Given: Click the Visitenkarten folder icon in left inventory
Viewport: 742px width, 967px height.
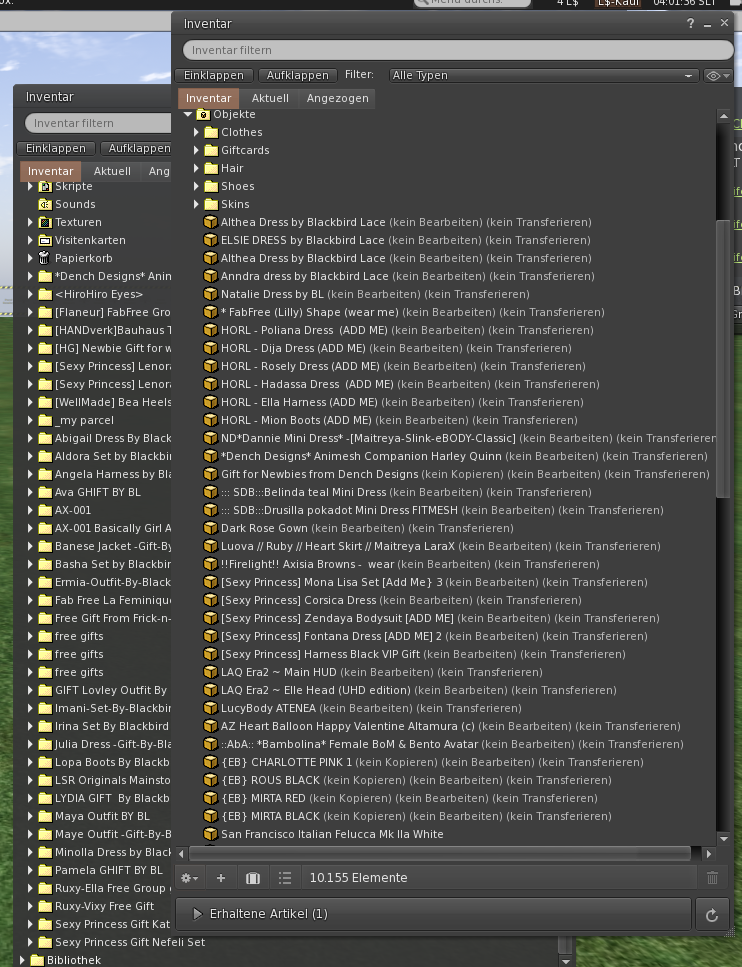Looking at the screenshot, I should (x=44, y=240).
